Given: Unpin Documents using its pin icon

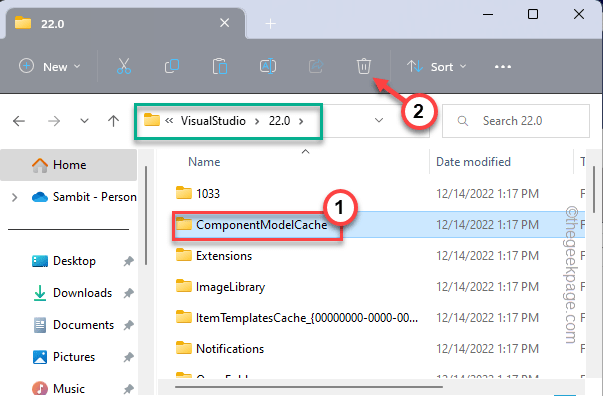Looking at the screenshot, I should click(x=128, y=325).
